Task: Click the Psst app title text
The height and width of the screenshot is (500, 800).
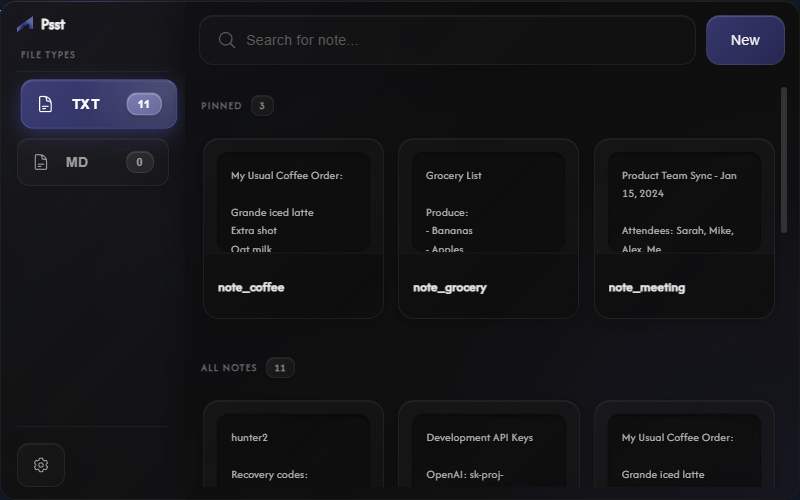Action: (53, 24)
